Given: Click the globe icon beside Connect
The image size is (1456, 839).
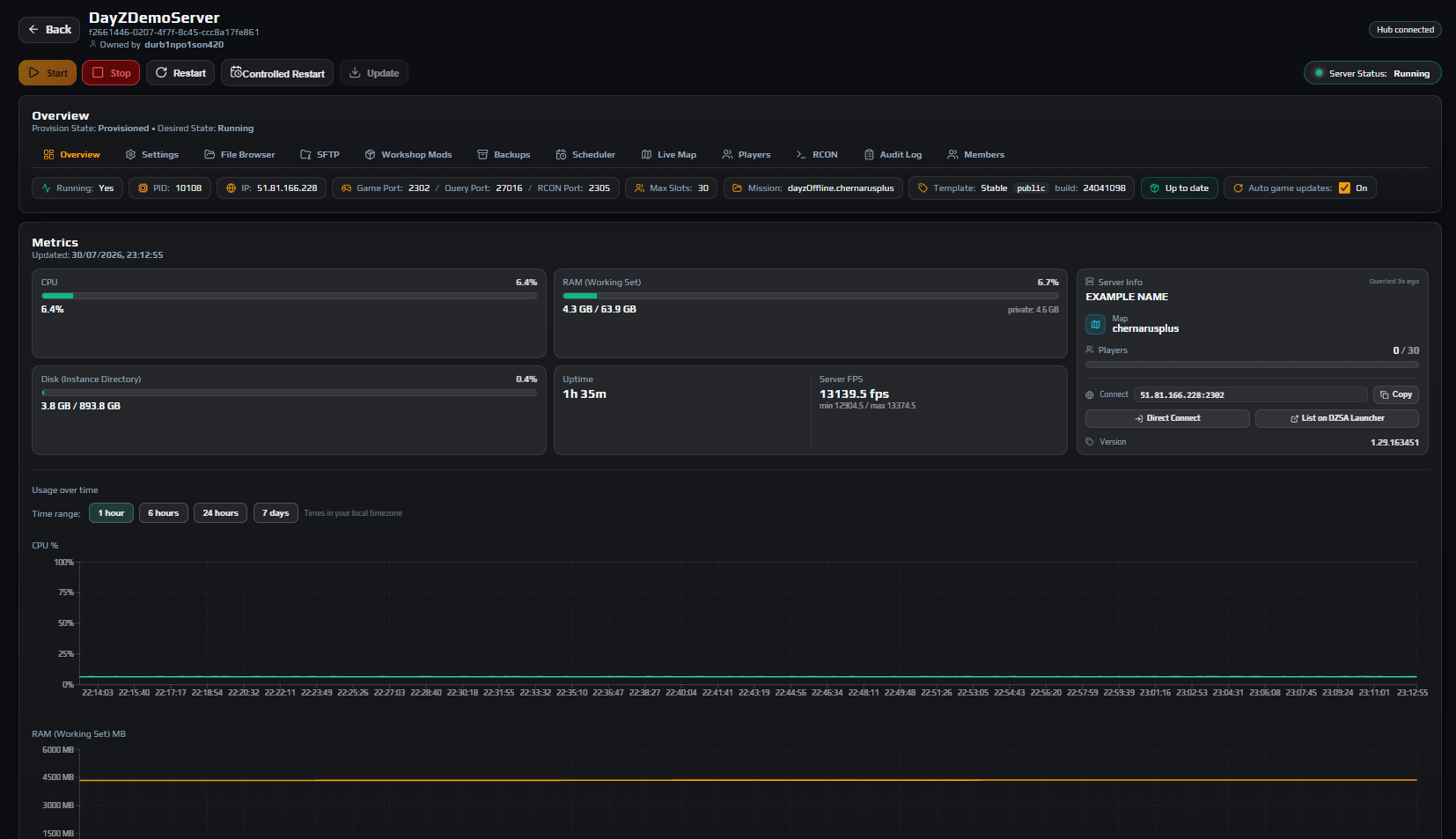Looking at the screenshot, I should 1090,395.
